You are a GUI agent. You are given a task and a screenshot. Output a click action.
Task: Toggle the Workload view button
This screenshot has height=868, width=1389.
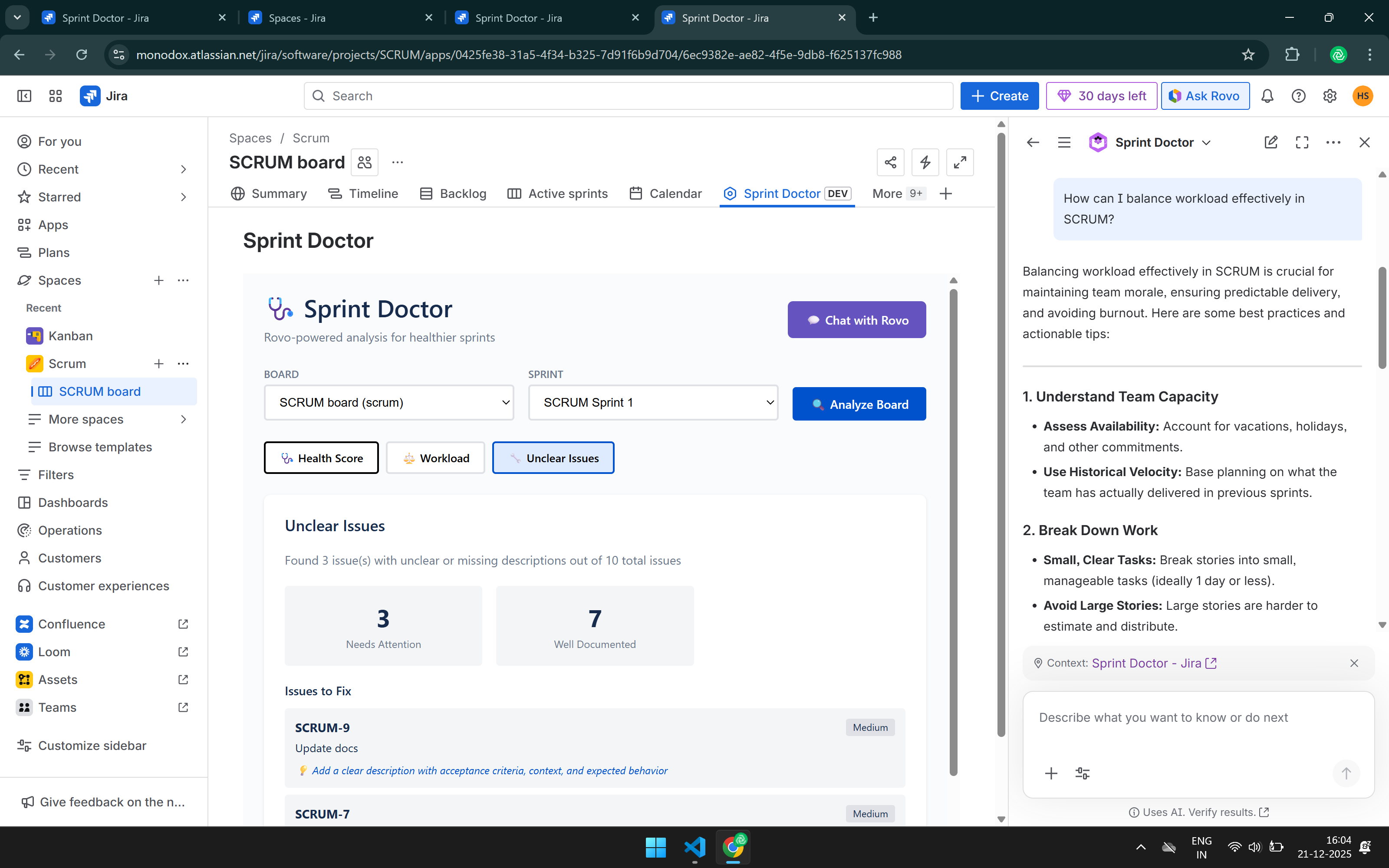[436, 458]
